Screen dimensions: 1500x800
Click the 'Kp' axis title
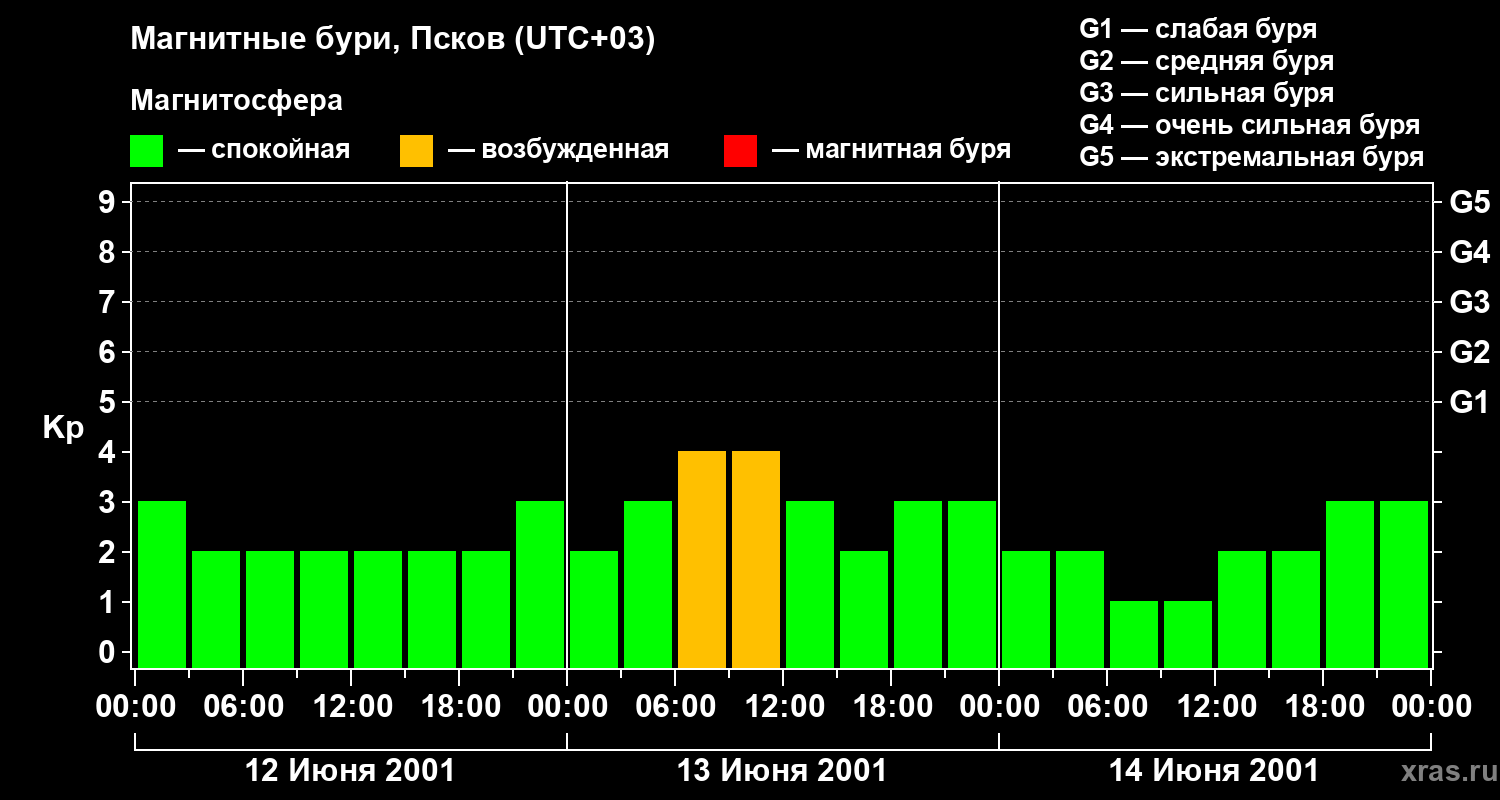click(x=63, y=427)
